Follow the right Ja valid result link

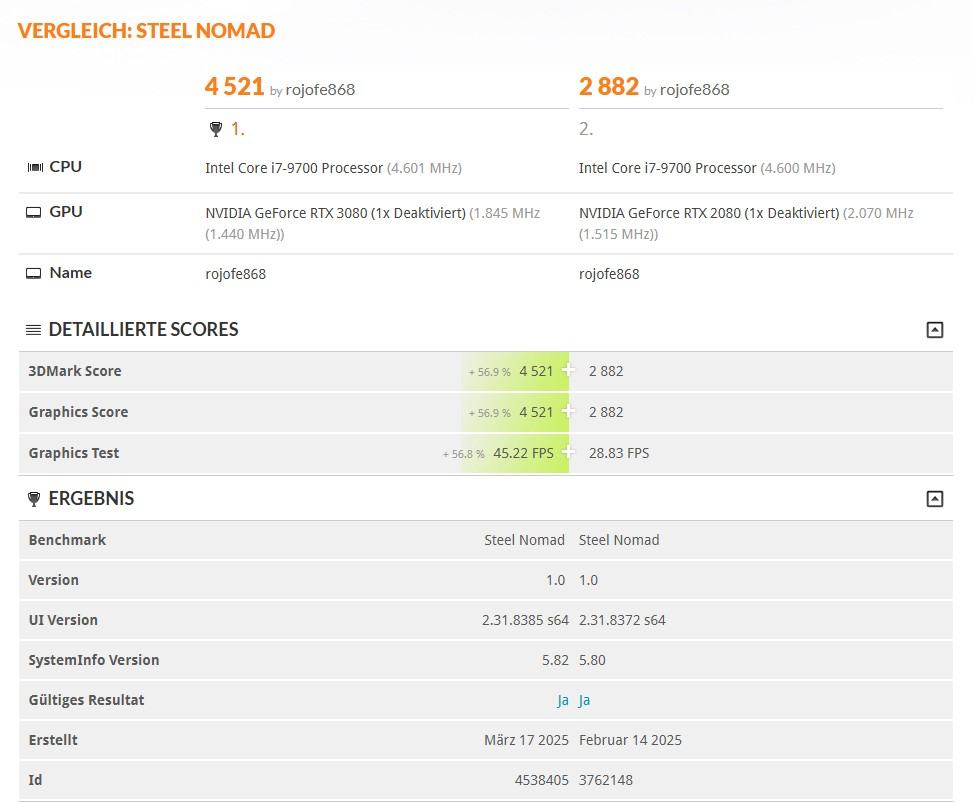pos(585,700)
